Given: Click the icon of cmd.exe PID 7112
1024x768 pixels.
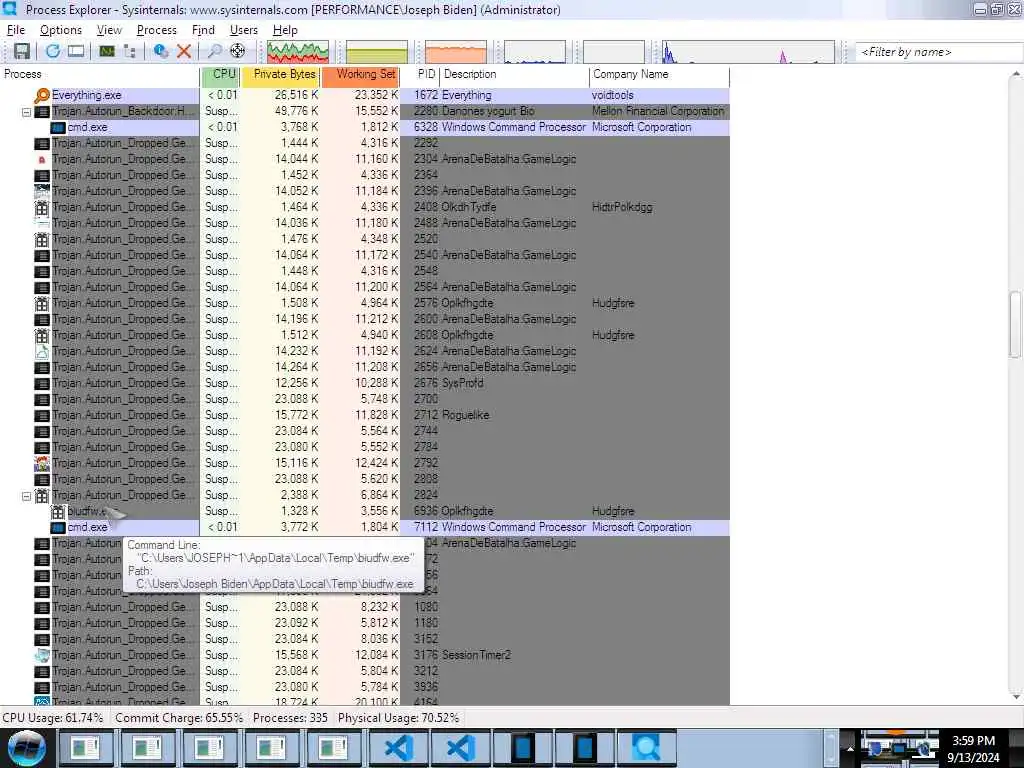Looking at the screenshot, I should pyautogui.click(x=58, y=527).
